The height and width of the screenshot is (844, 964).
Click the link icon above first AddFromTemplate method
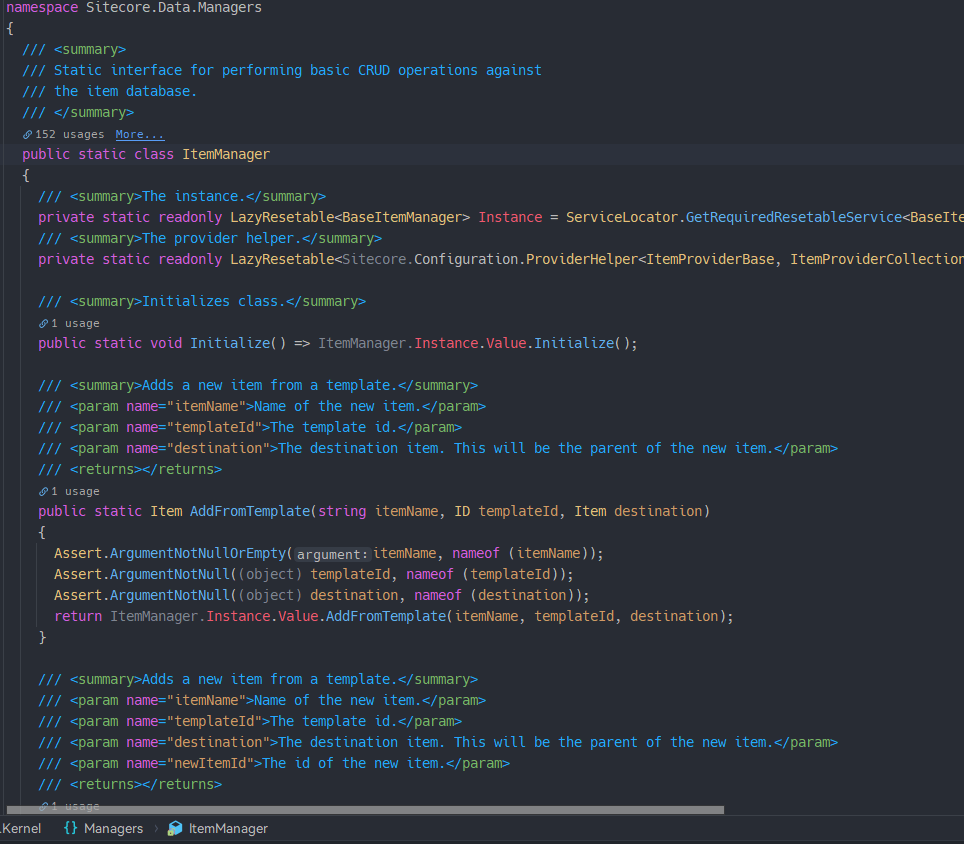[x=44, y=492]
